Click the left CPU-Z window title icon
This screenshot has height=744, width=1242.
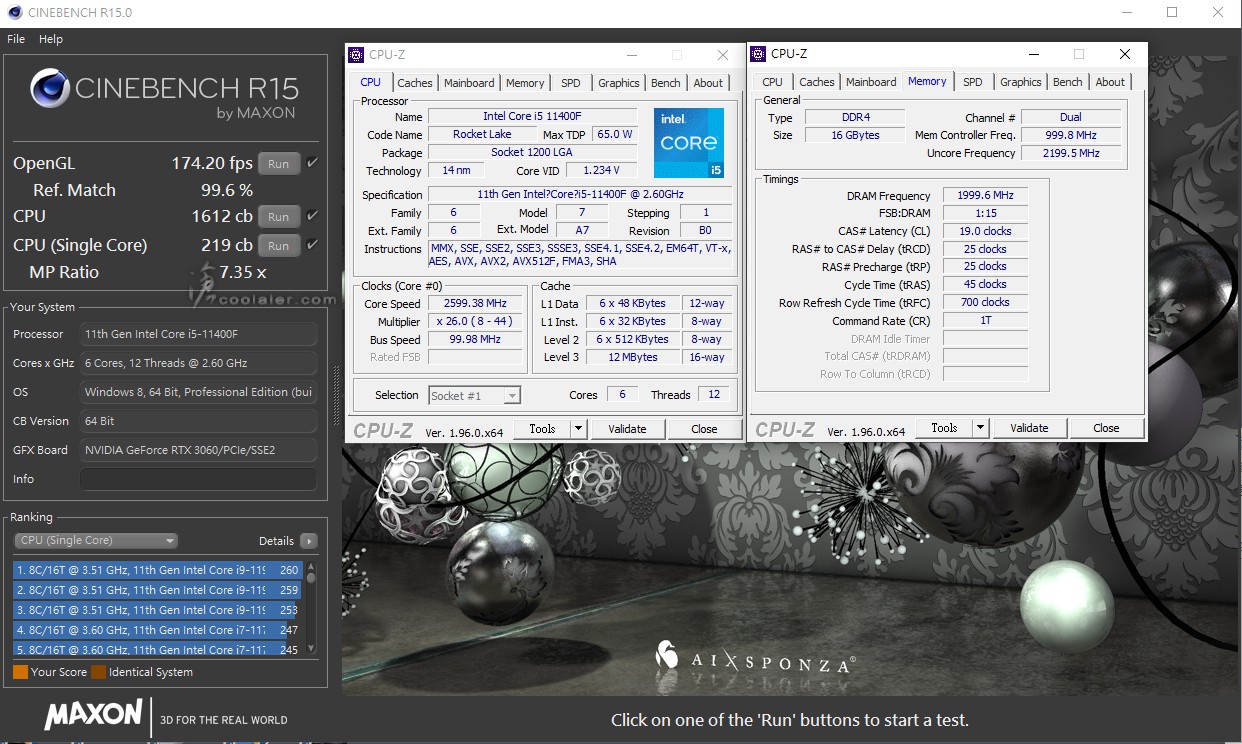[357, 55]
